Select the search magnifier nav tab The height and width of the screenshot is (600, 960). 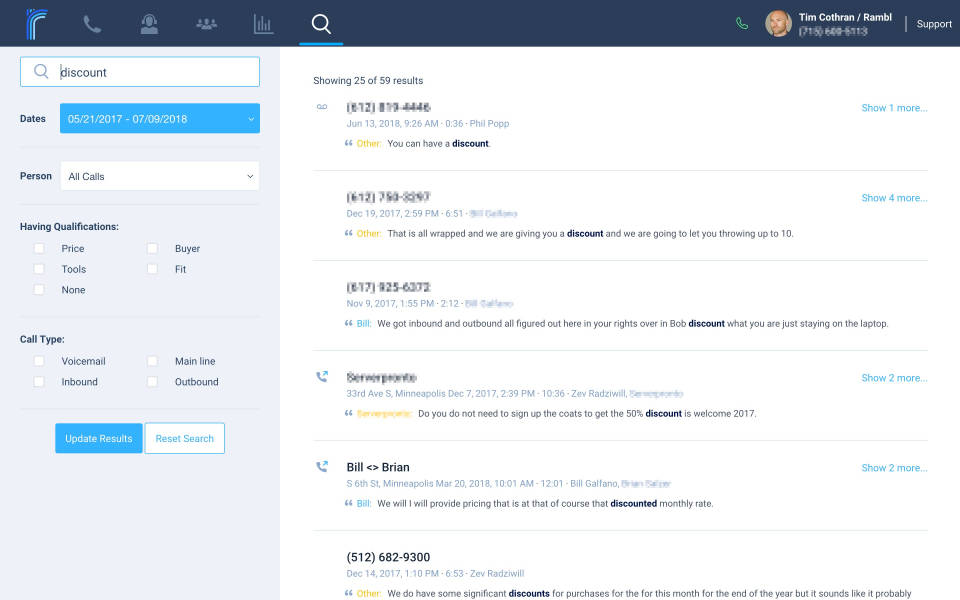tap(321, 24)
